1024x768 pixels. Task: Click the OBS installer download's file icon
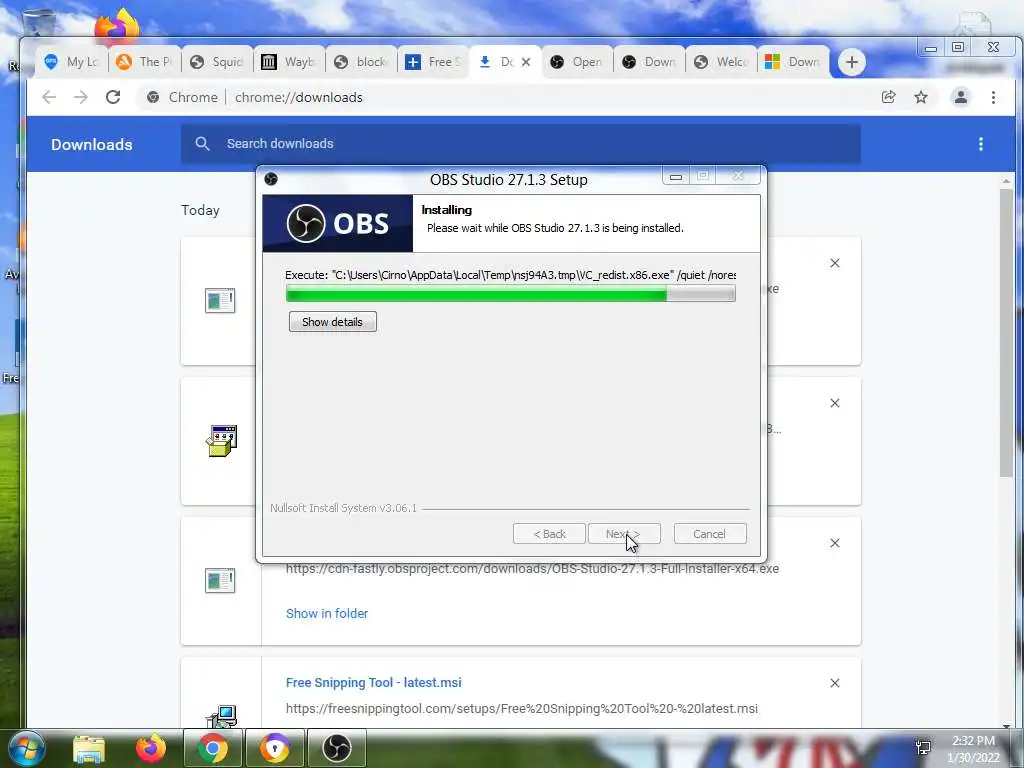click(x=220, y=580)
